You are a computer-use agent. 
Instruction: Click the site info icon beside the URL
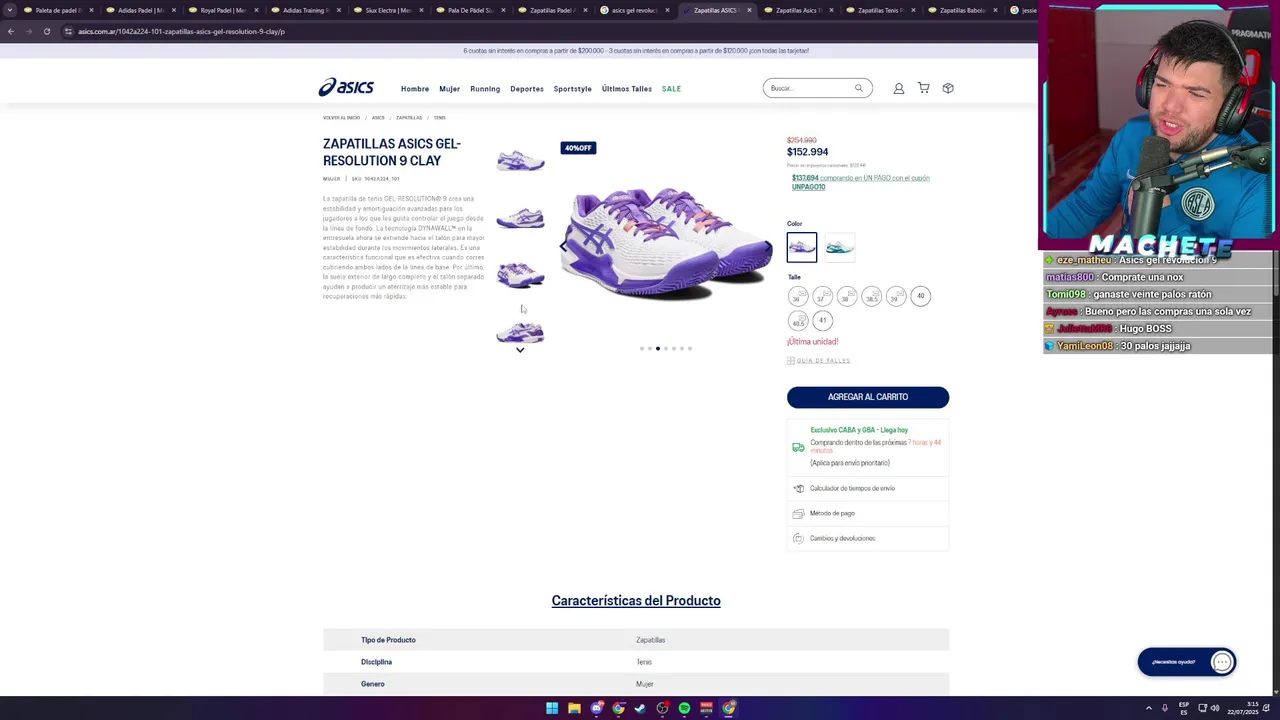pos(68,31)
